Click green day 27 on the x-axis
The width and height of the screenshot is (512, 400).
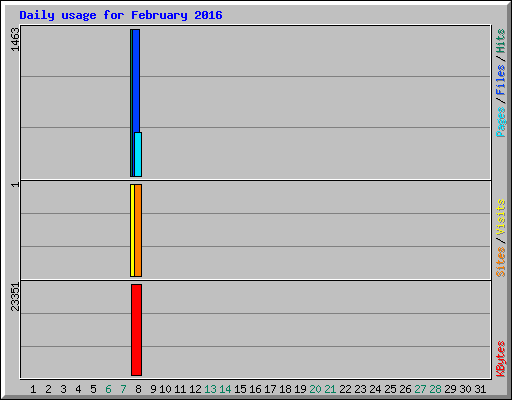point(420,389)
